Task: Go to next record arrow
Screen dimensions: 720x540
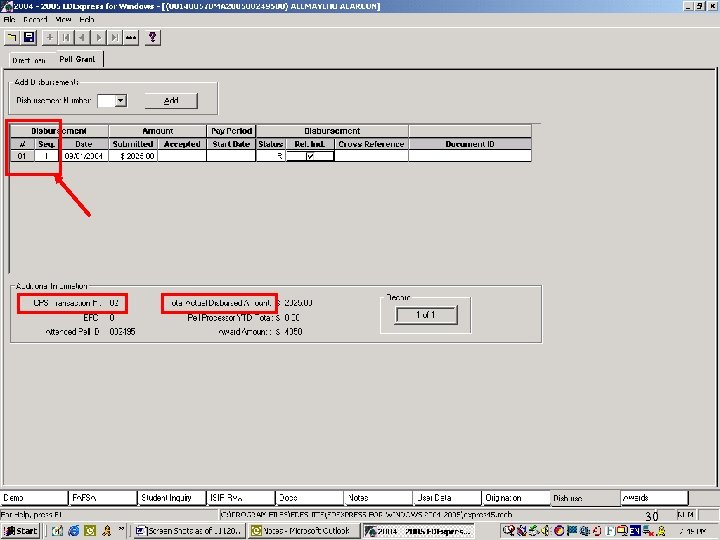Action: click(x=99, y=38)
